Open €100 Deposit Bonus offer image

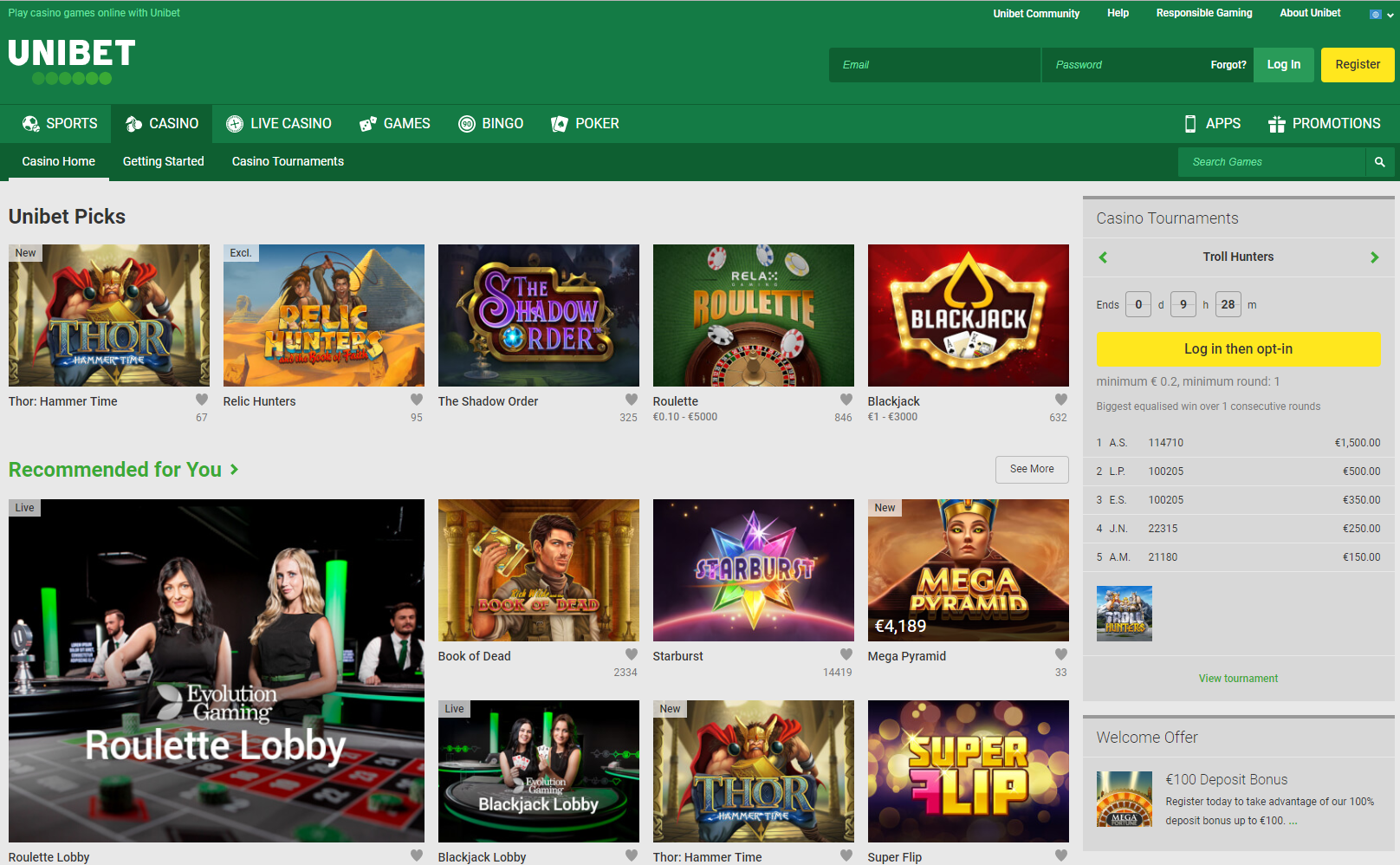(x=1125, y=799)
